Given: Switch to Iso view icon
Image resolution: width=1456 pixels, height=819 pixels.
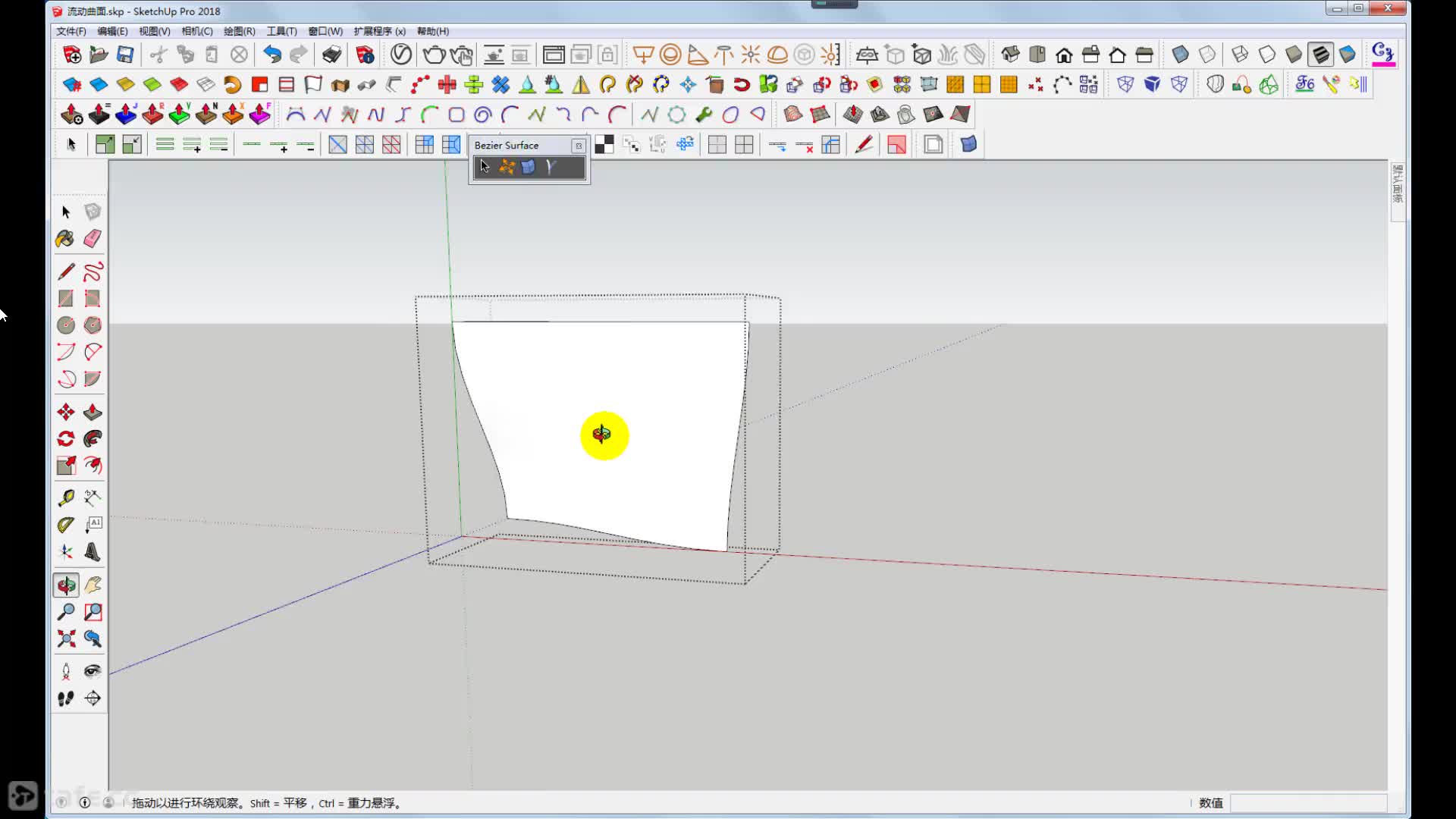Looking at the screenshot, I should pos(1010,55).
